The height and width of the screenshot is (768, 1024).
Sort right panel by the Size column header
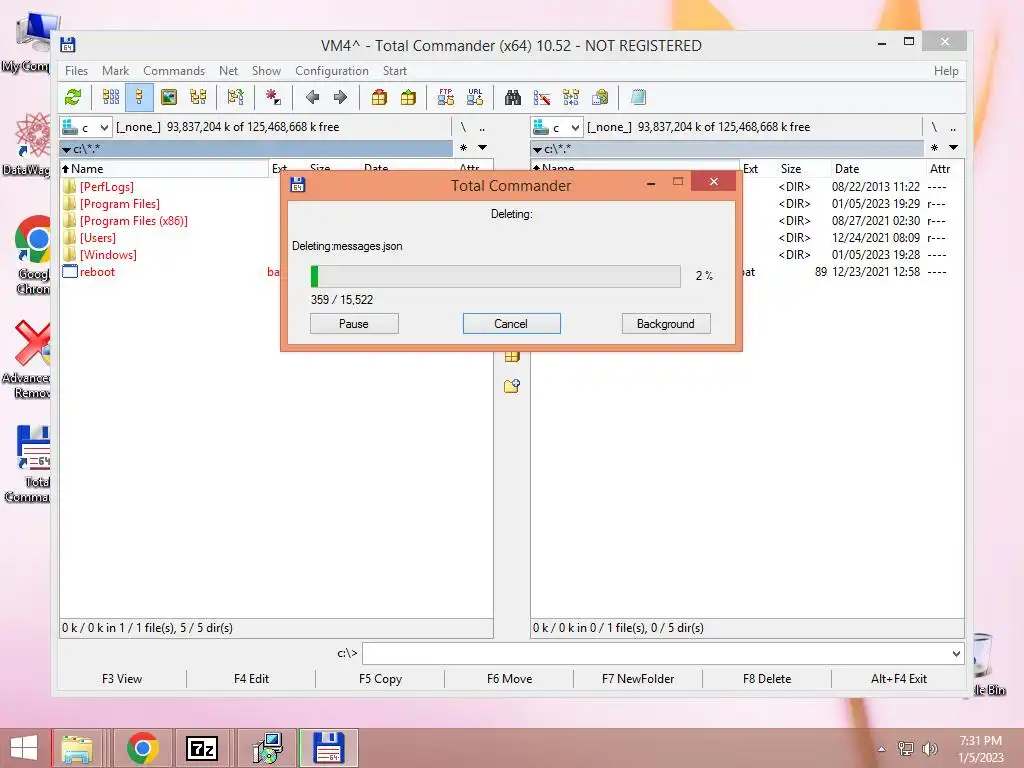(804, 168)
